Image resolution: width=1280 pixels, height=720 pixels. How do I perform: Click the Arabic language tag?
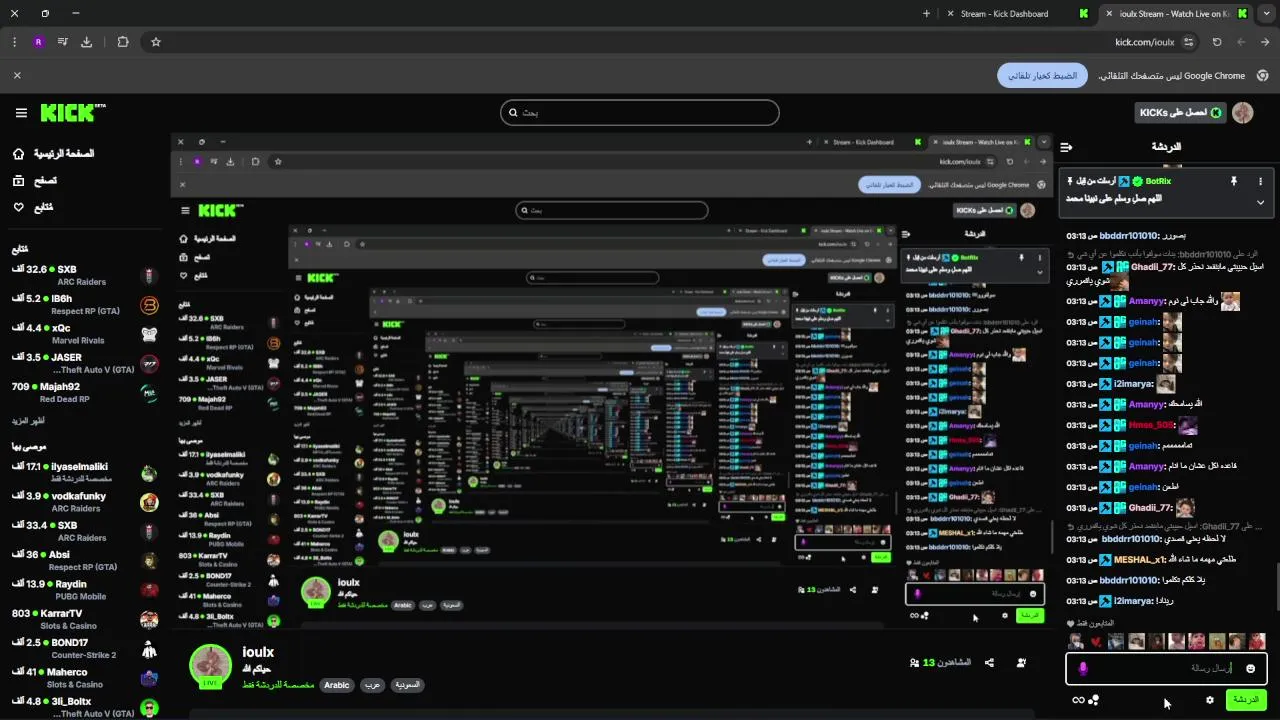click(x=337, y=685)
